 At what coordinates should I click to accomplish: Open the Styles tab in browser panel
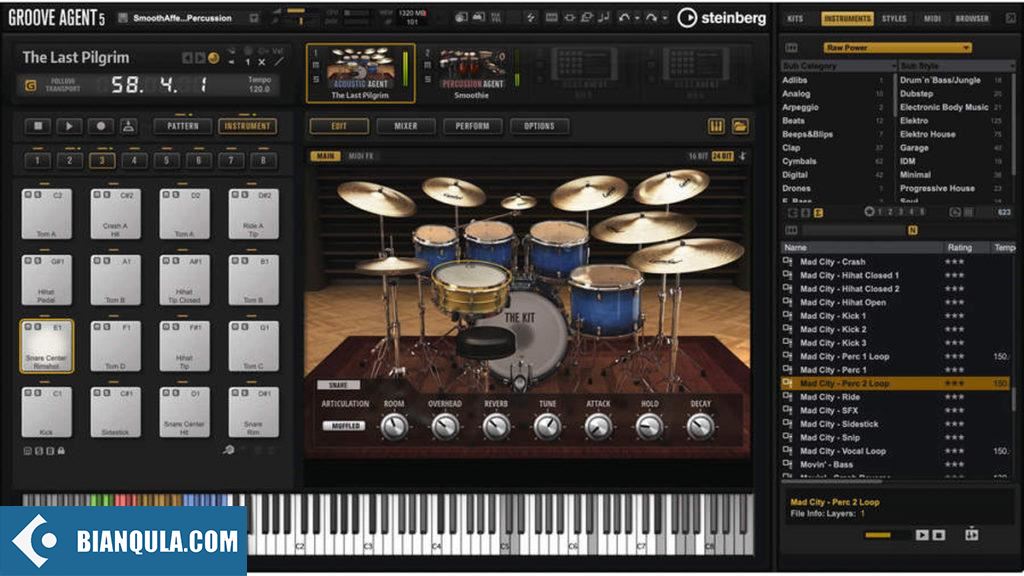tap(894, 19)
